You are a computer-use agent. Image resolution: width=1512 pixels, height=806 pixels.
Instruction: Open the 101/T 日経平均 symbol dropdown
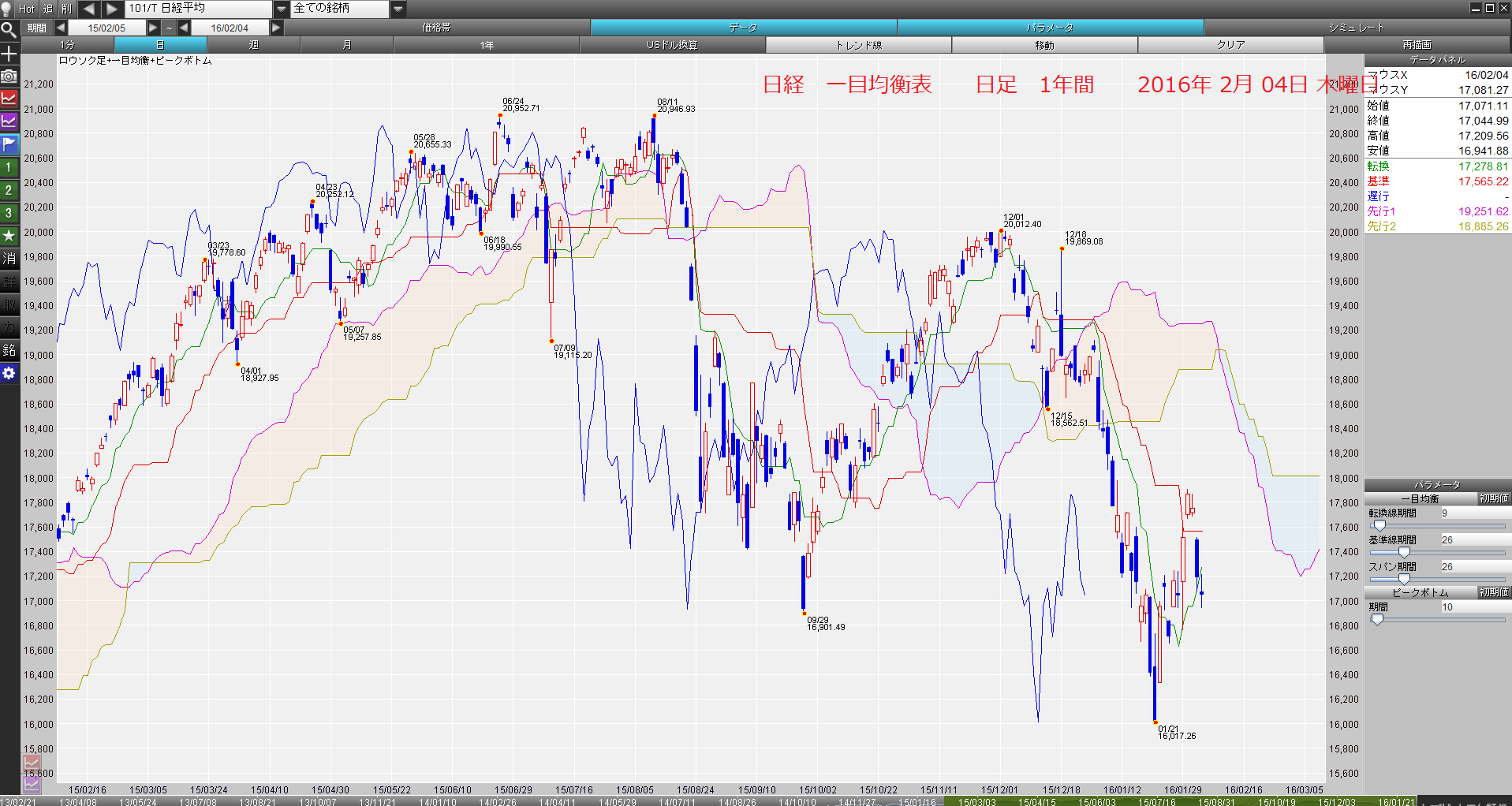pos(282,9)
